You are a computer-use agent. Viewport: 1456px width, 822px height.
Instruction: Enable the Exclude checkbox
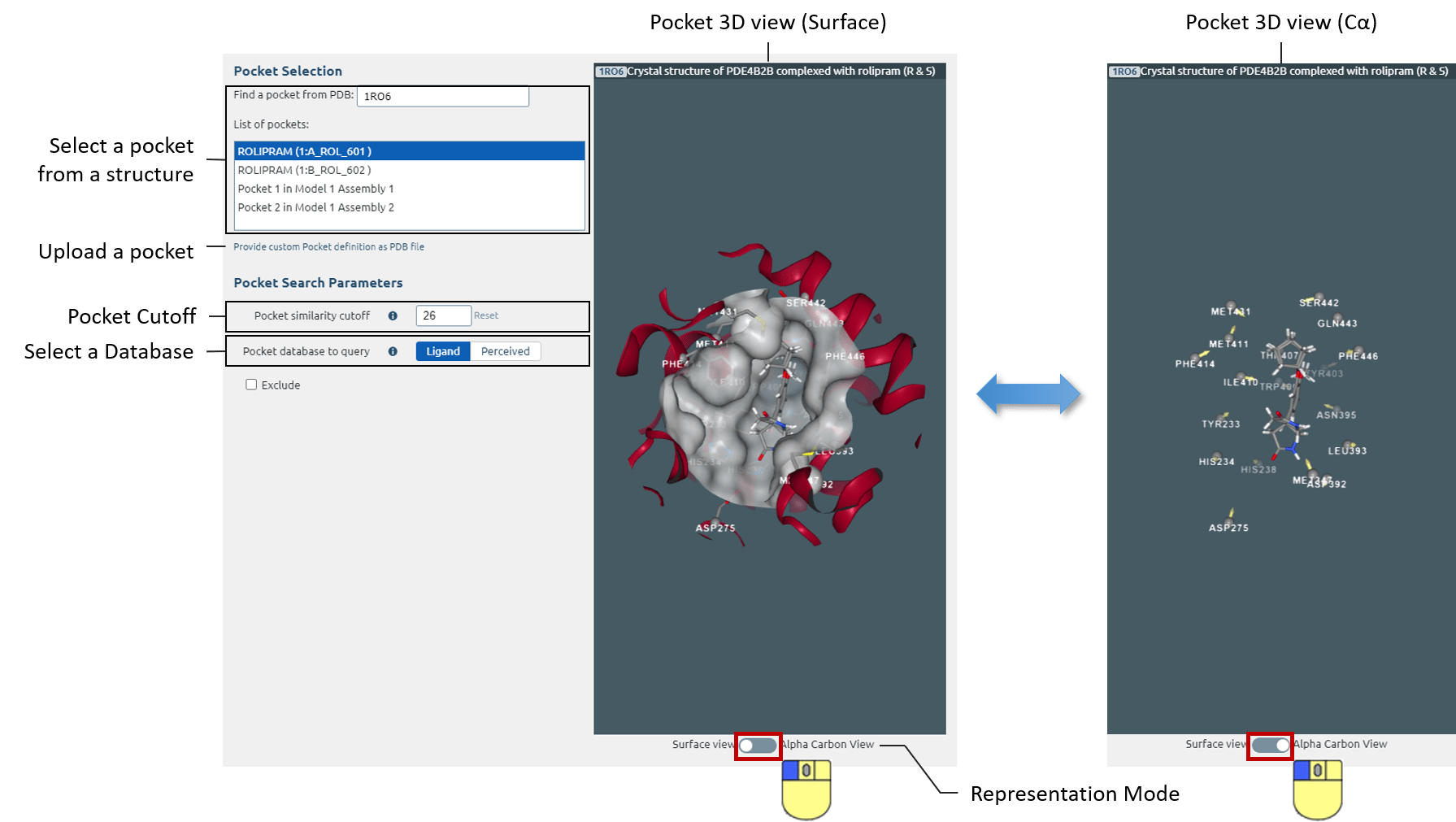pos(251,385)
